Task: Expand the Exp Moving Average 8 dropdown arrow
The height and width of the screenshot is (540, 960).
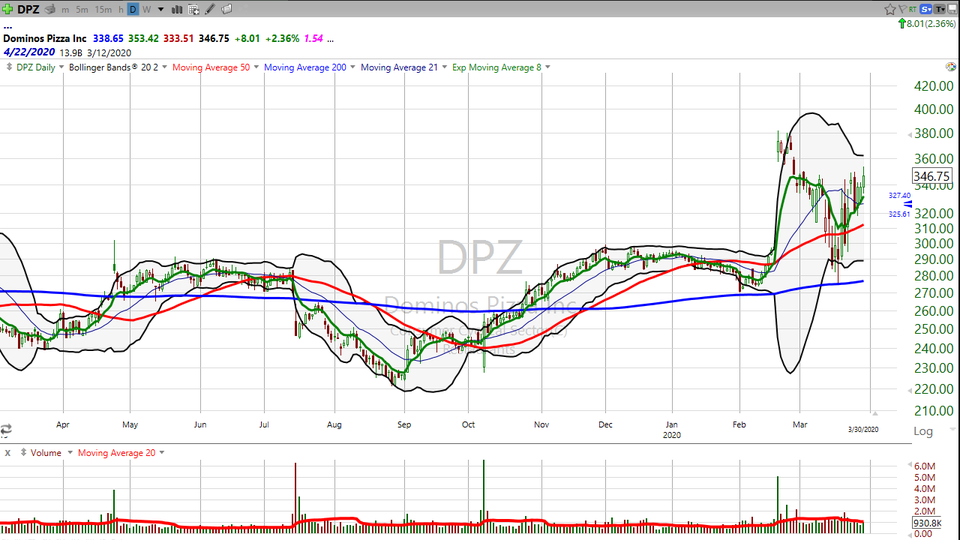Action: [x=547, y=67]
